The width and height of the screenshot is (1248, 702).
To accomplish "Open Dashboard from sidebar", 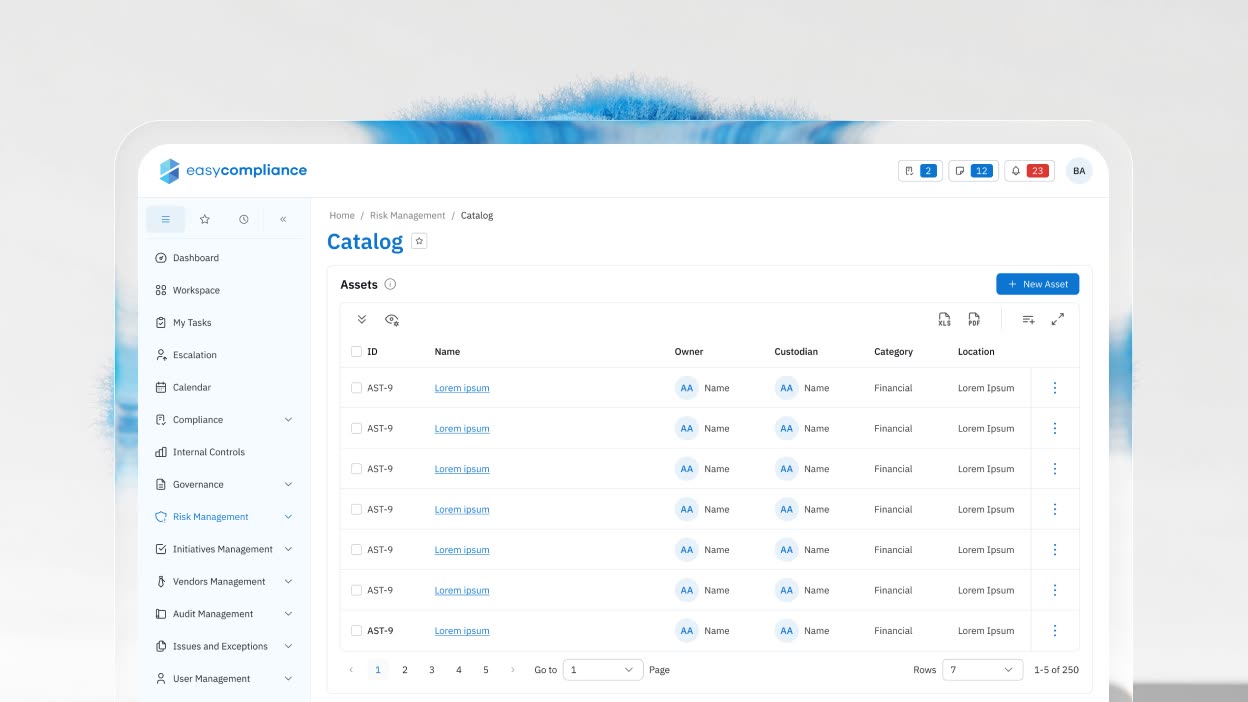I will coord(187,258).
